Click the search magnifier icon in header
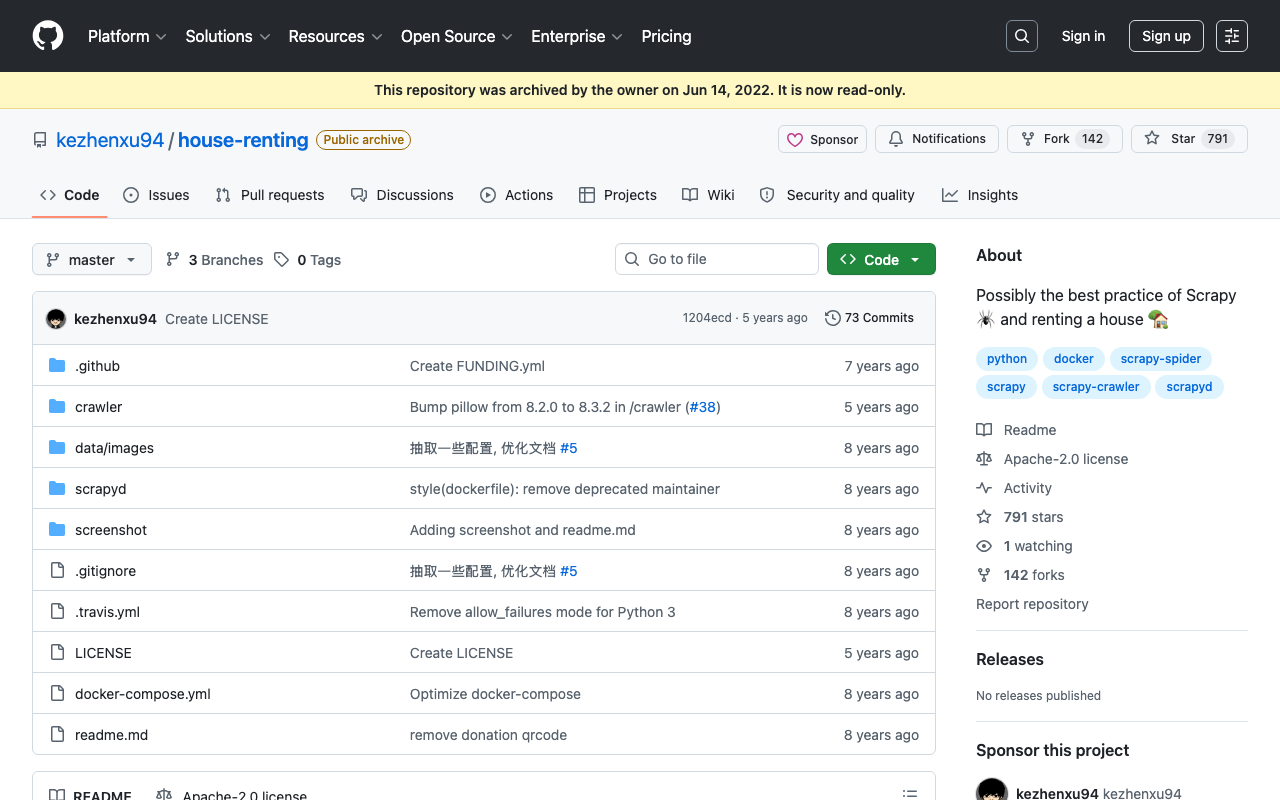Viewport: 1280px width, 800px height. pos(1022,36)
